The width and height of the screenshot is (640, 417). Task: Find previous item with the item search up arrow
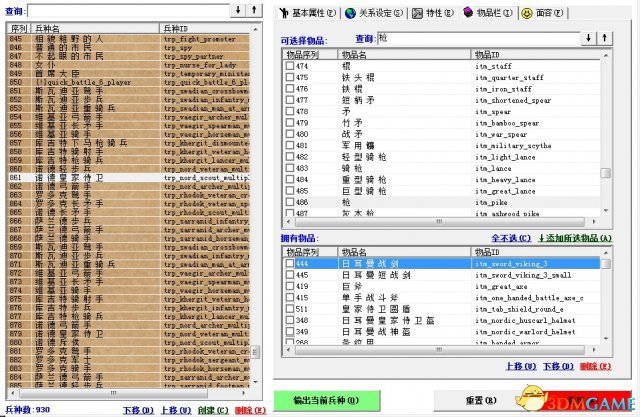pos(604,38)
